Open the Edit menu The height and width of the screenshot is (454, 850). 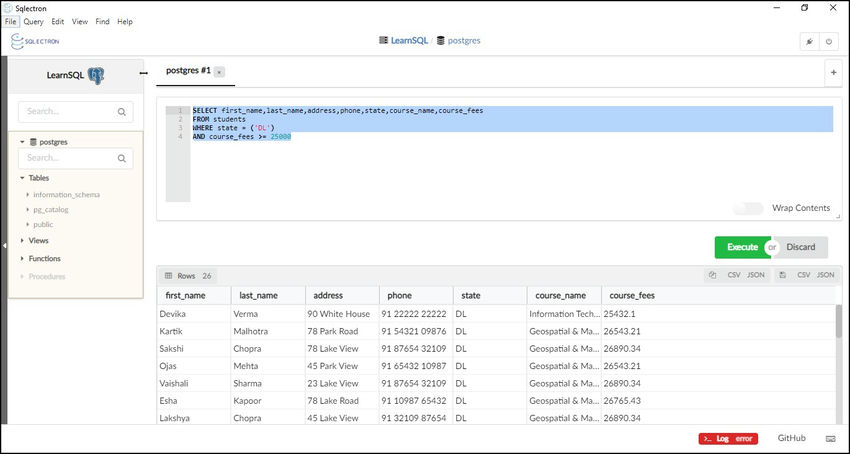(57, 22)
